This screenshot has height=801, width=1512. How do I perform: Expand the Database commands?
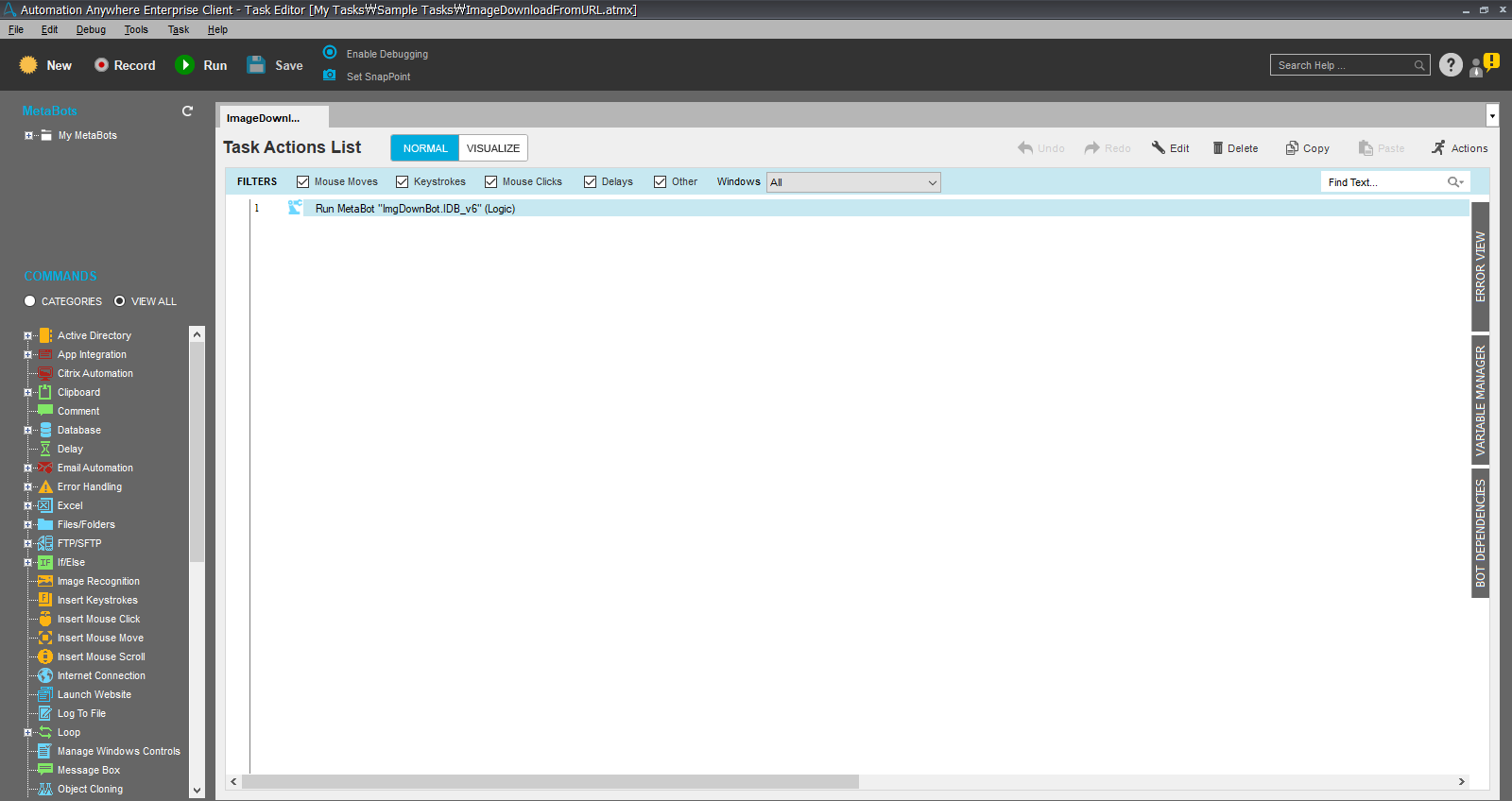[28, 430]
